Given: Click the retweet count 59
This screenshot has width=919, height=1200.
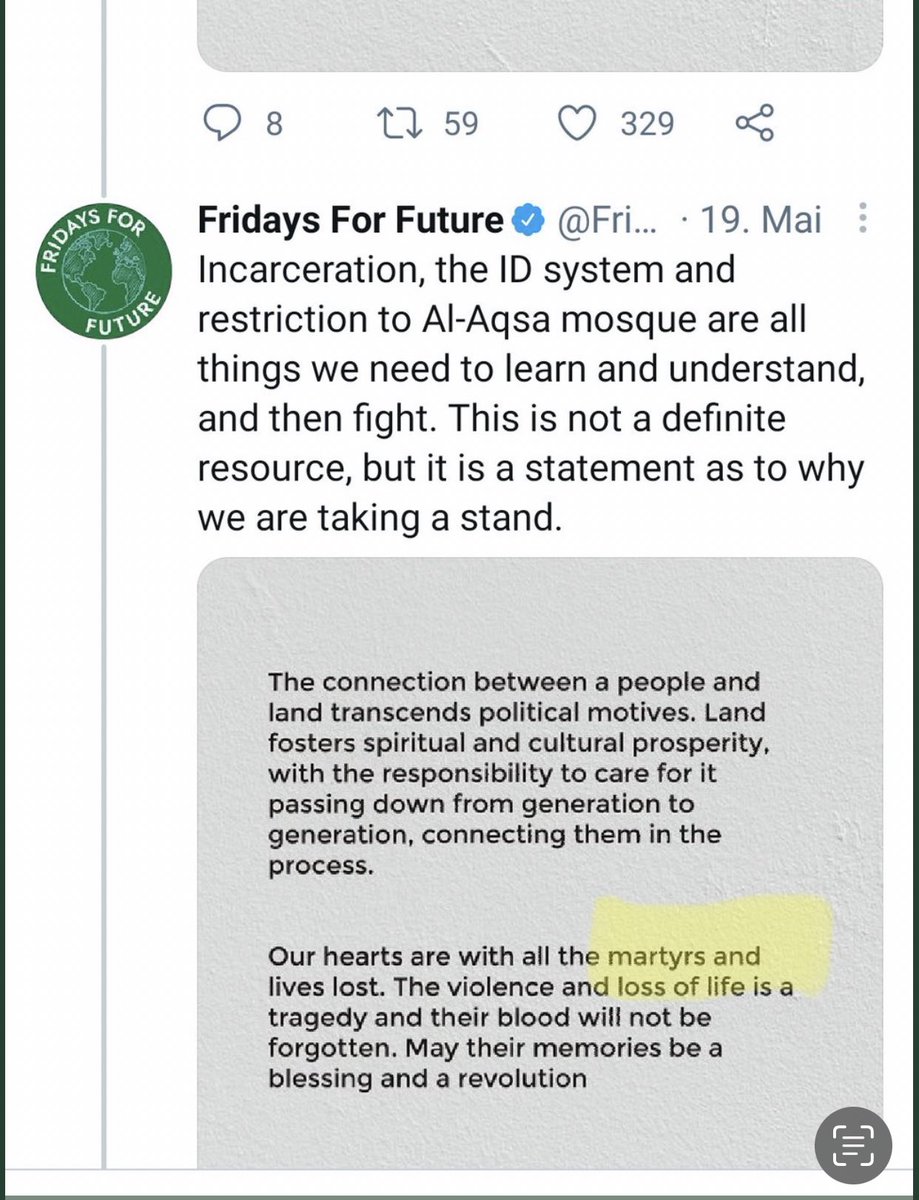Looking at the screenshot, I should (460, 124).
